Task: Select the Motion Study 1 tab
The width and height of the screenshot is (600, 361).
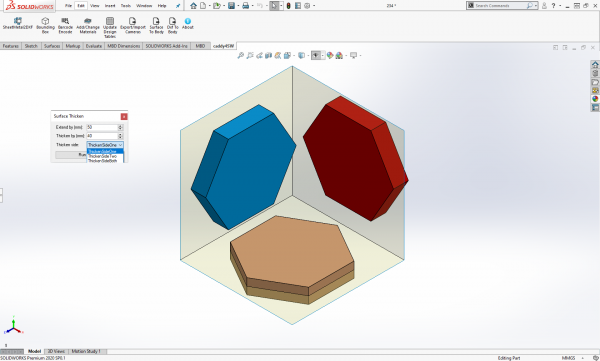Action: pos(86,351)
